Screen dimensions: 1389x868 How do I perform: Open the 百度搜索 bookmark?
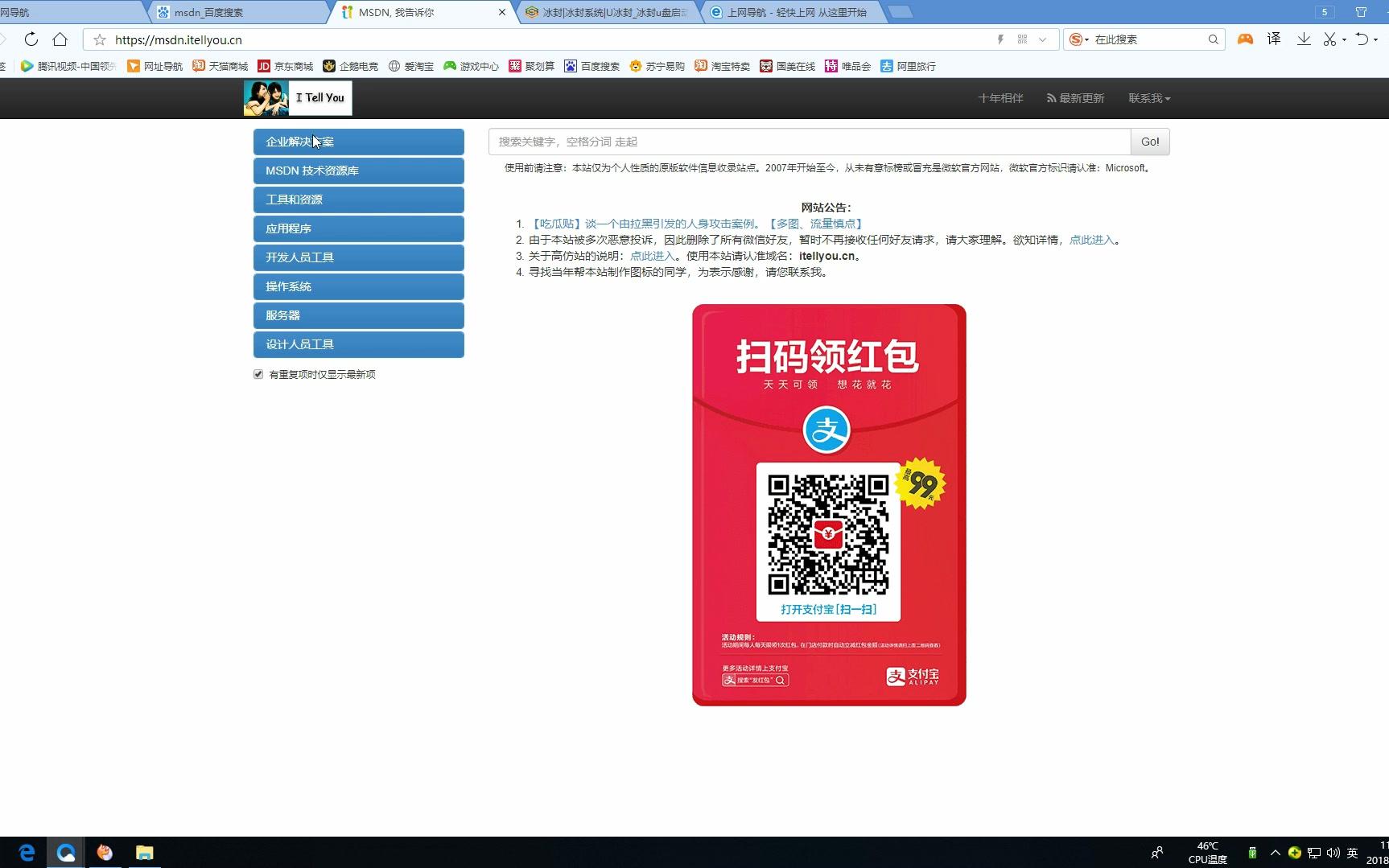point(591,66)
